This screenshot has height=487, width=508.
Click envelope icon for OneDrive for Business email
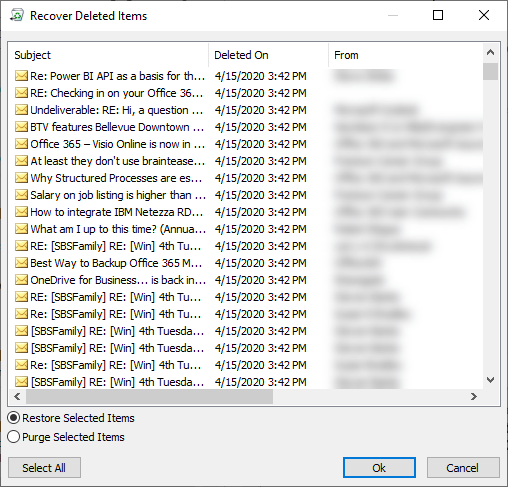[21, 280]
